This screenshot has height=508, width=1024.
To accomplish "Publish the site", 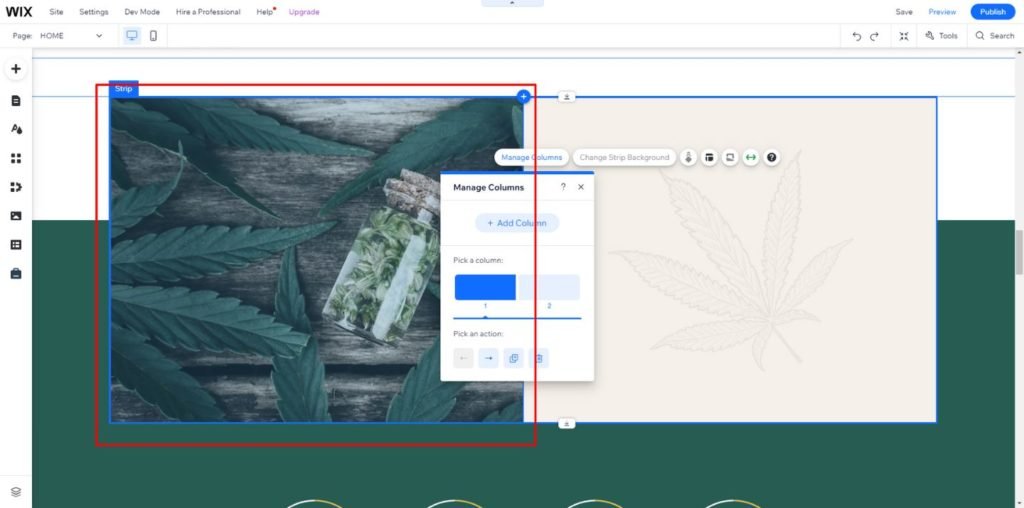I will 993,12.
